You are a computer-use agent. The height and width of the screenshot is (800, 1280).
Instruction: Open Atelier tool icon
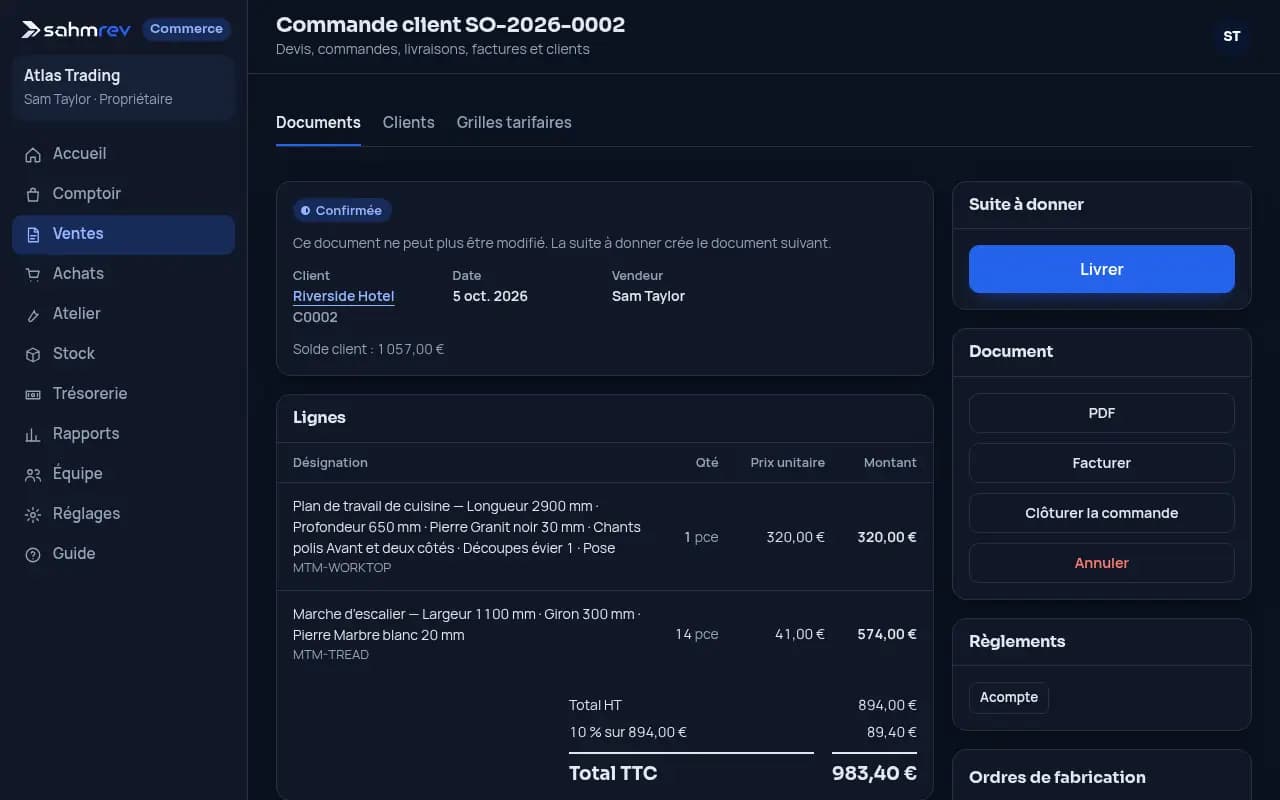pos(33,314)
